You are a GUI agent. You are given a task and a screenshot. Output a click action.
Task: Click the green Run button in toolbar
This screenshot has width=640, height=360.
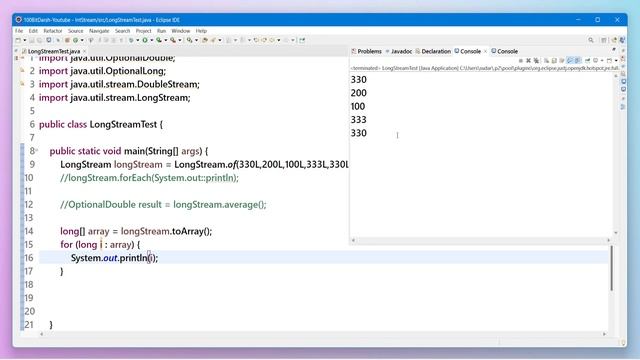(144, 40)
